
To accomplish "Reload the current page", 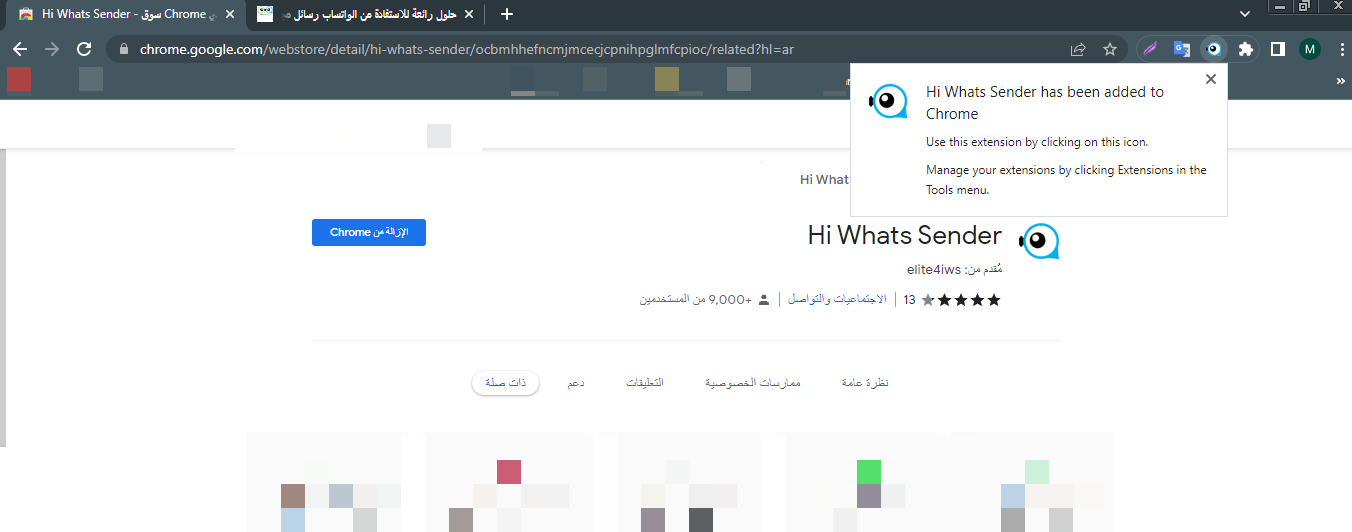I will (x=84, y=49).
